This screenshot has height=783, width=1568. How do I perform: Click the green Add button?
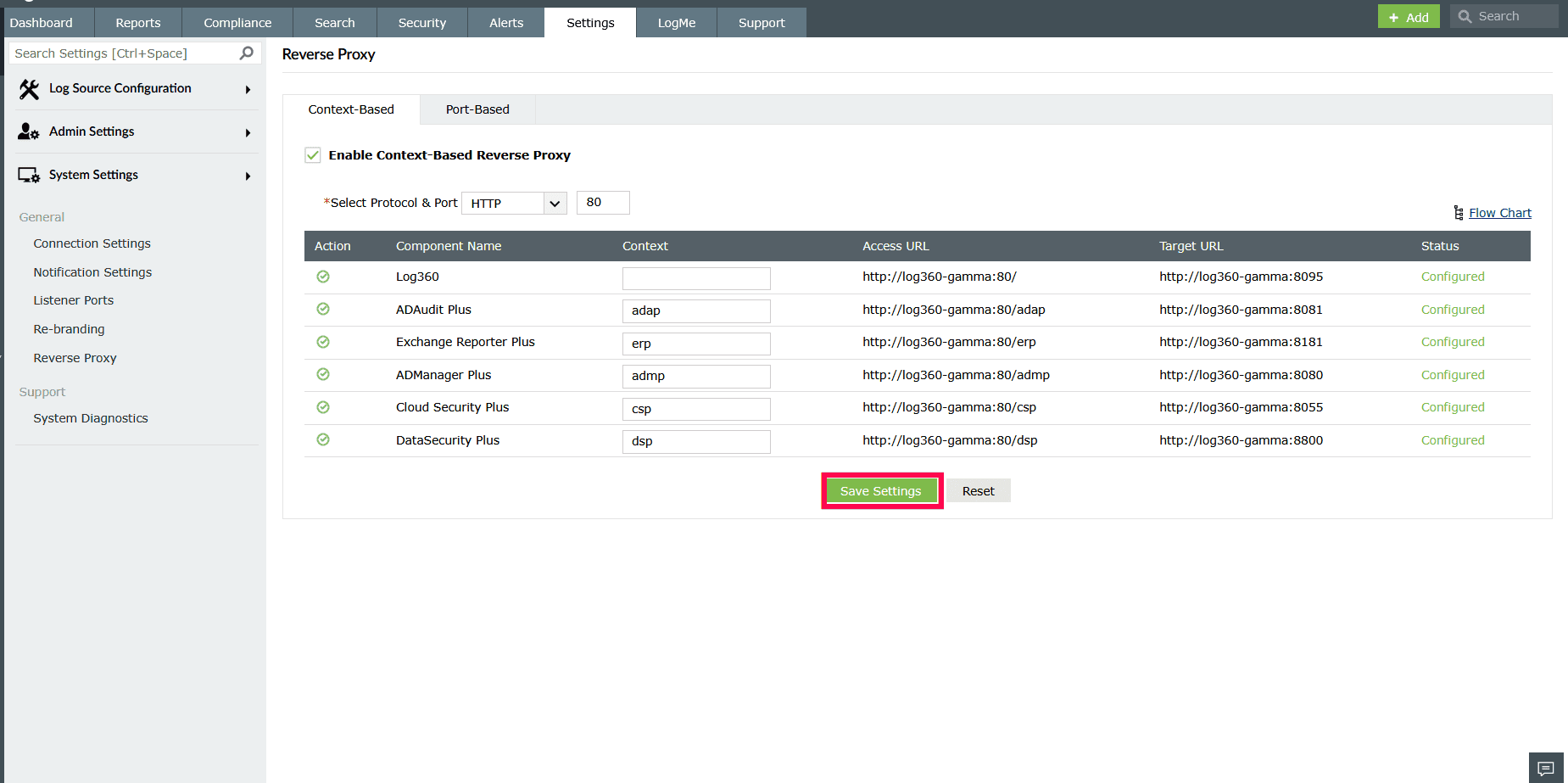(1409, 17)
